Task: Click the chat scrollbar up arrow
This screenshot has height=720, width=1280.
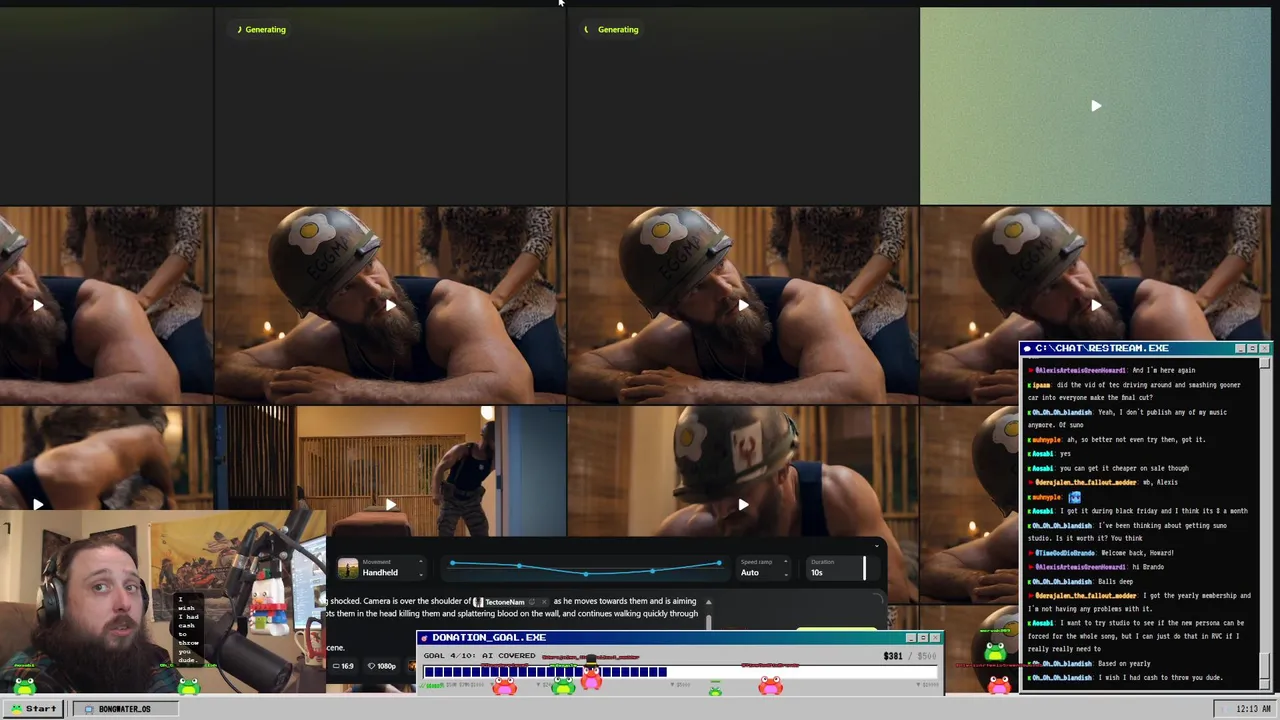Action: tap(1265, 363)
